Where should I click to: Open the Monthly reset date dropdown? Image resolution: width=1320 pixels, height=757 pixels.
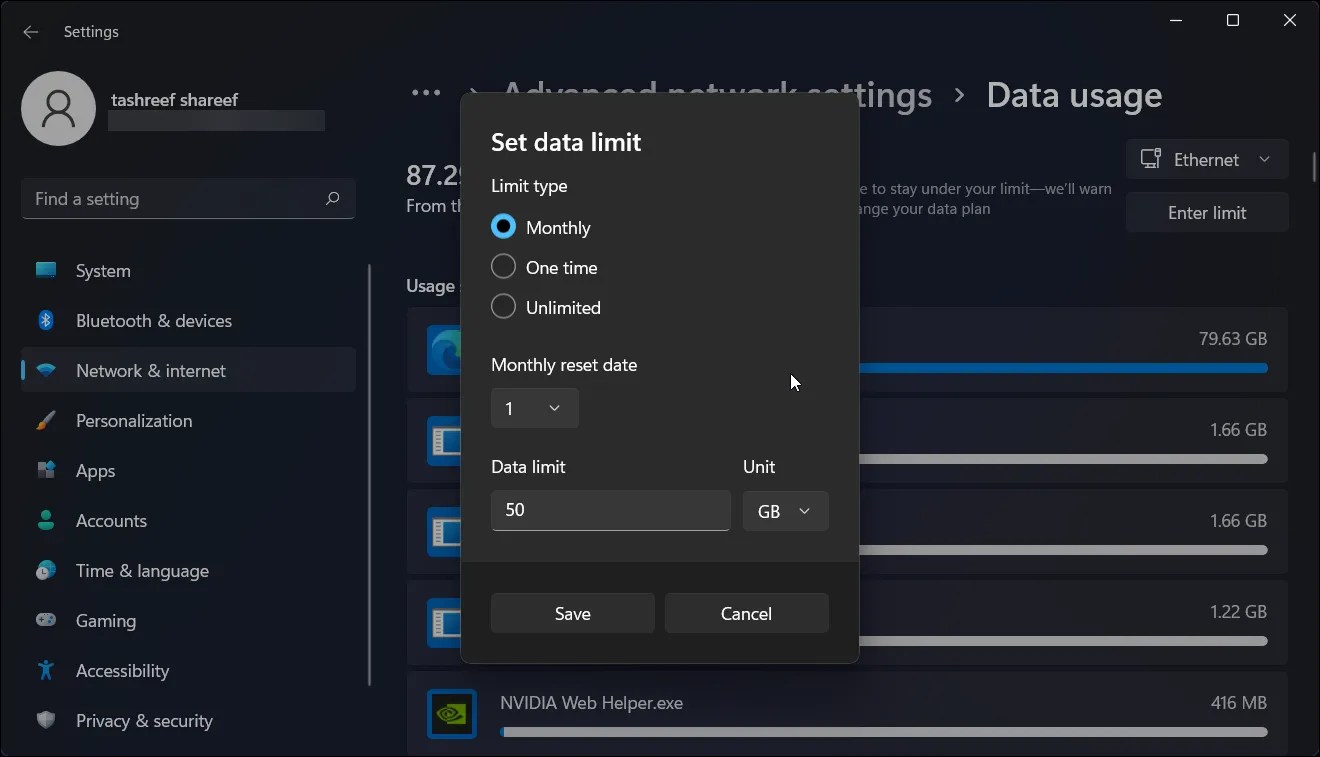pyautogui.click(x=534, y=408)
